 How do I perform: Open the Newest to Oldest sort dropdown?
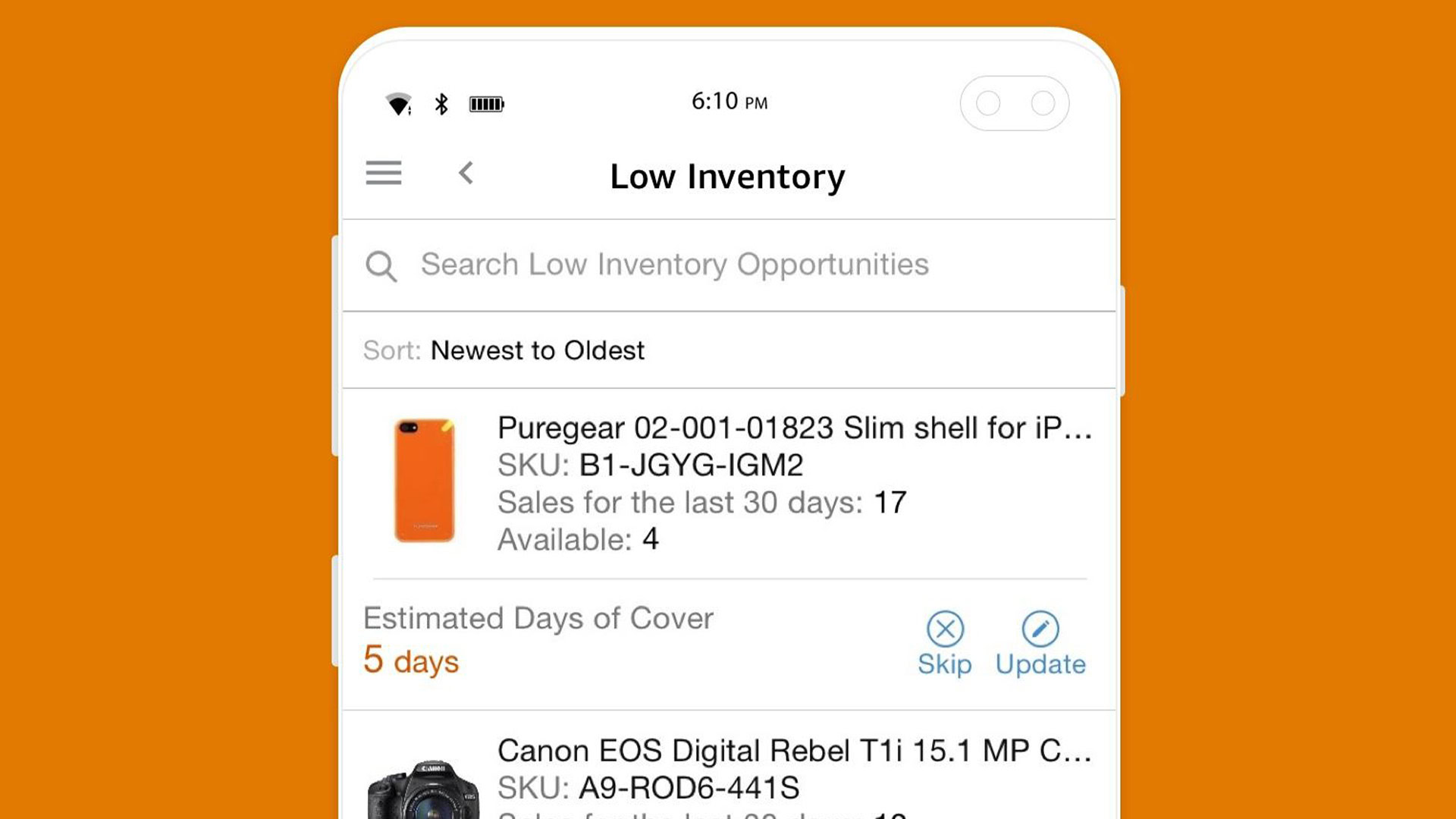(537, 350)
